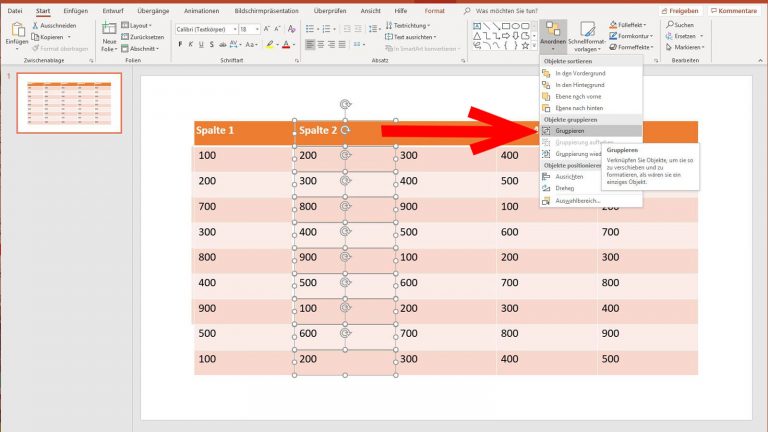Open the Formeffekte dropdown

click(631, 48)
